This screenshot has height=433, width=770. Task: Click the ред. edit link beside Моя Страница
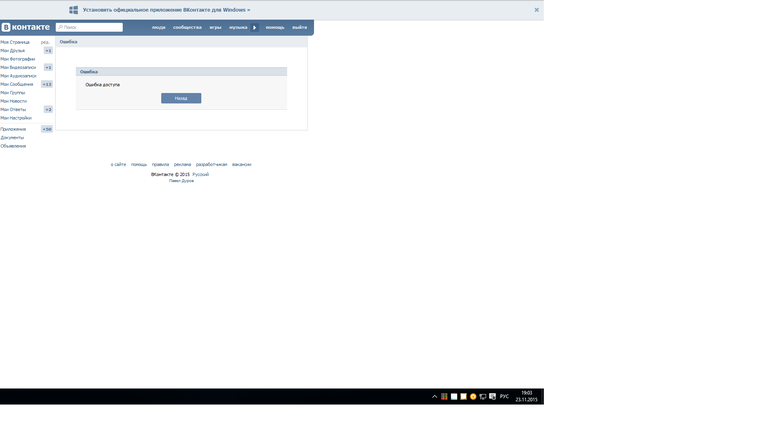point(45,42)
